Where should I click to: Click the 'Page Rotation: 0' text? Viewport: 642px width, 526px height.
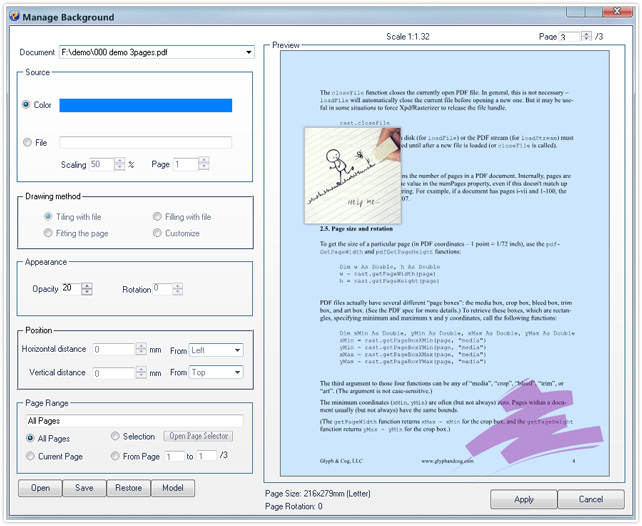pyautogui.click(x=294, y=506)
